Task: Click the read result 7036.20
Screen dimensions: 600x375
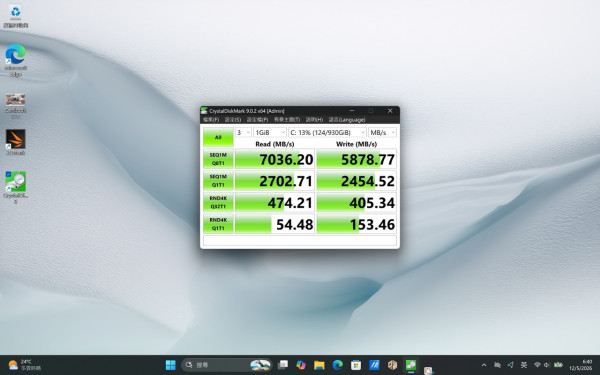Action: pyautogui.click(x=274, y=159)
